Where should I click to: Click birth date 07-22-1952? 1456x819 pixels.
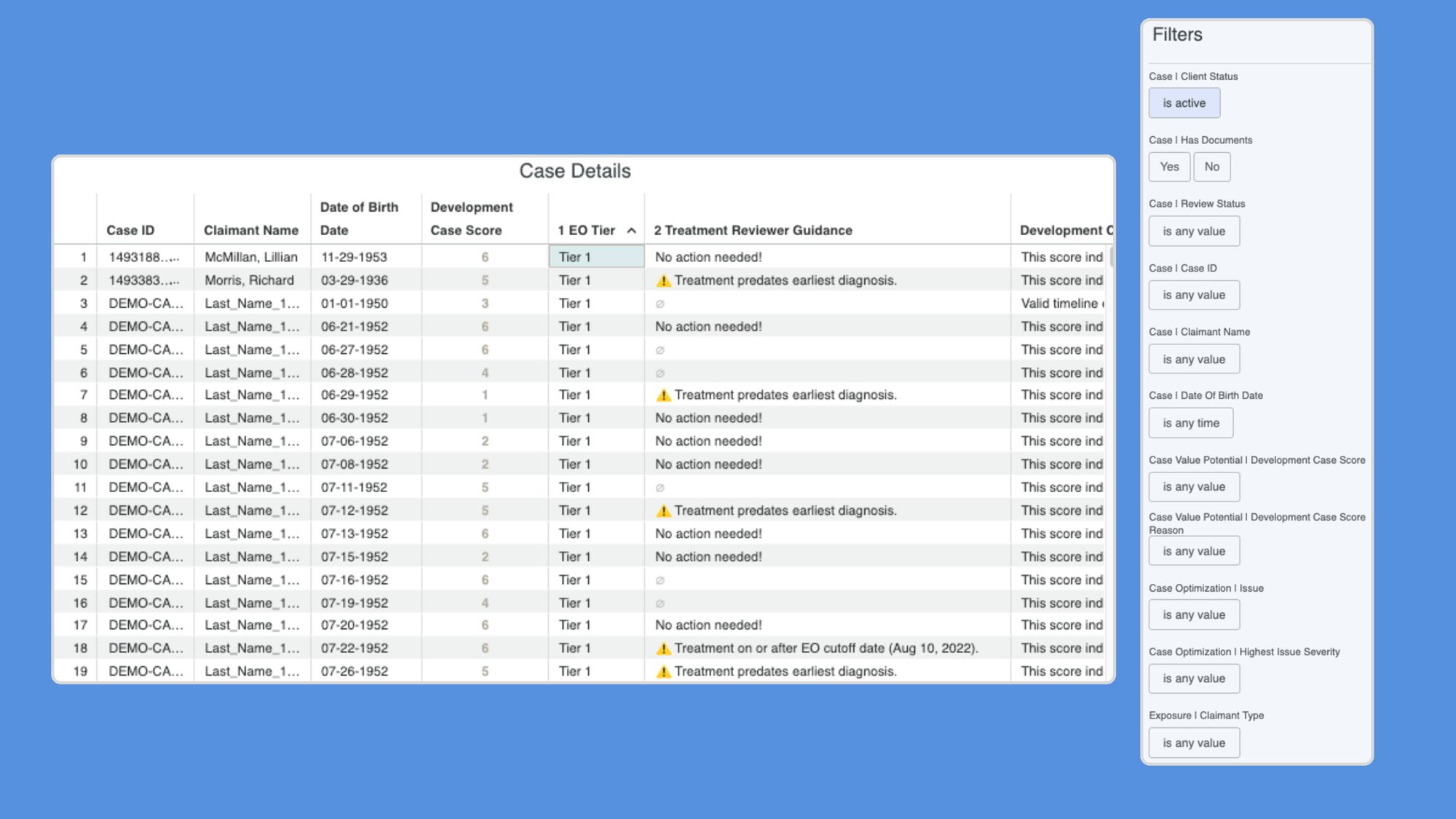(x=354, y=649)
